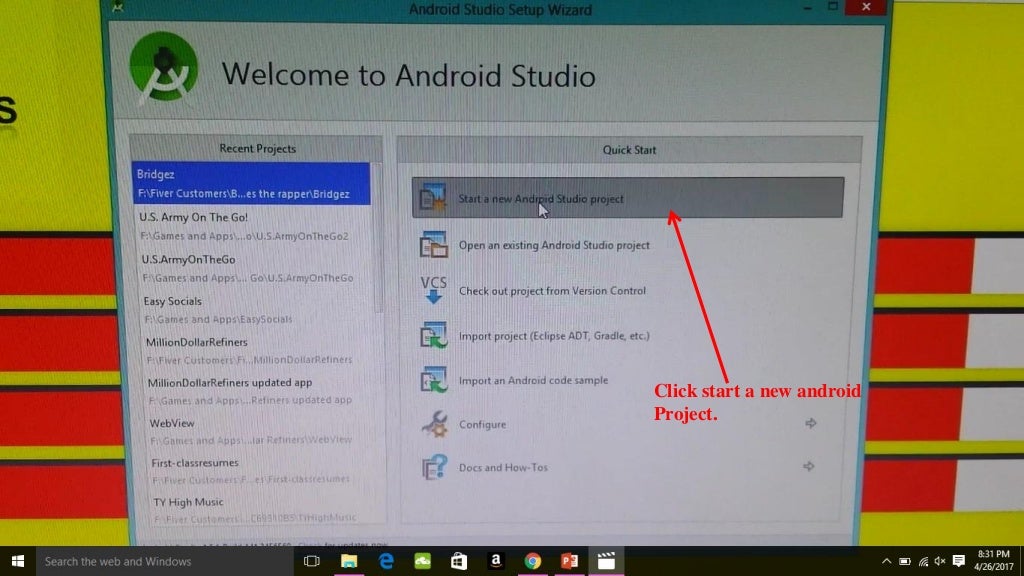The width and height of the screenshot is (1024, 576).
Task: Minimize the Setup Wizard window
Action: tap(808, 7)
